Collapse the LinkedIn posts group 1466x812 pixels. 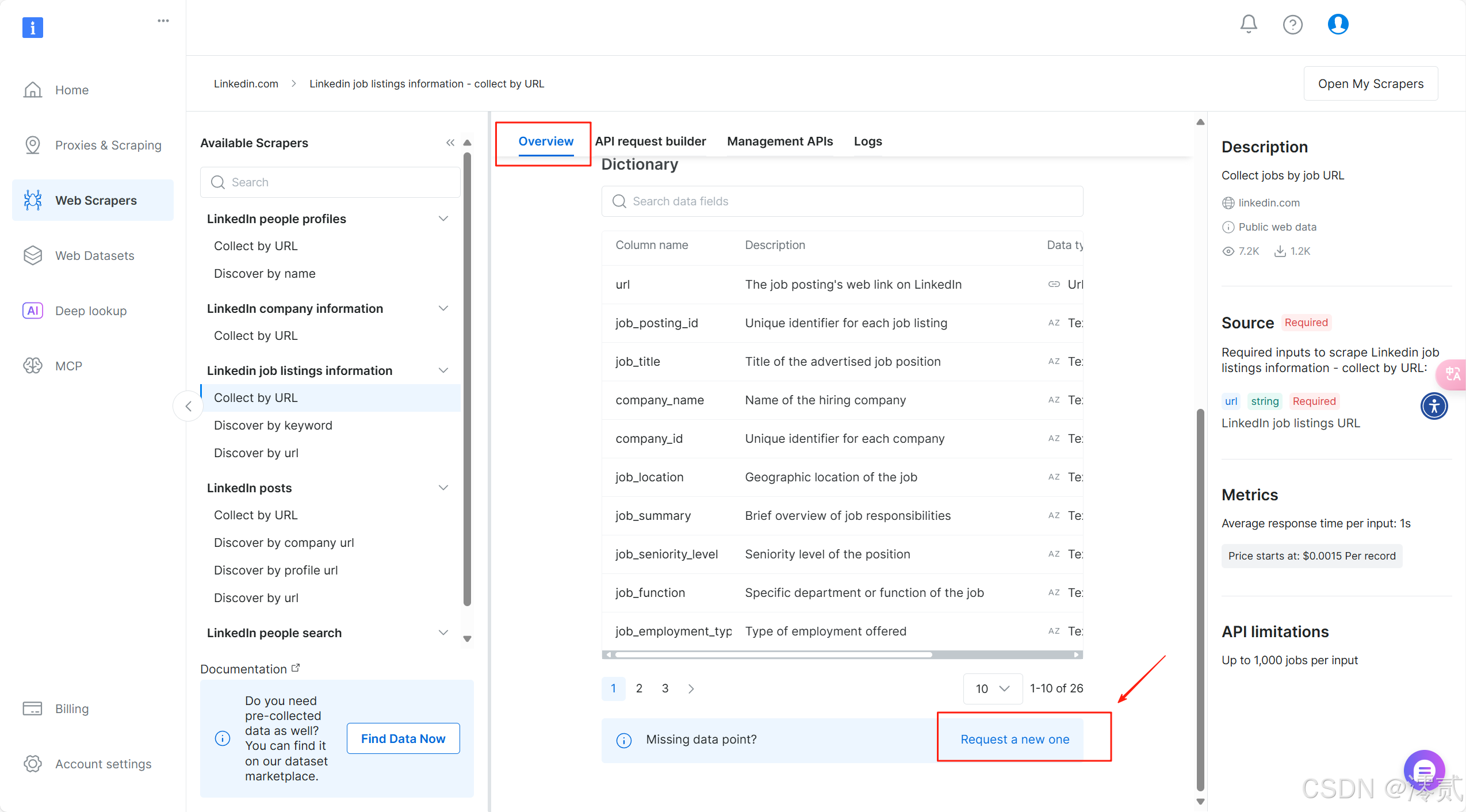(x=443, y=488)
